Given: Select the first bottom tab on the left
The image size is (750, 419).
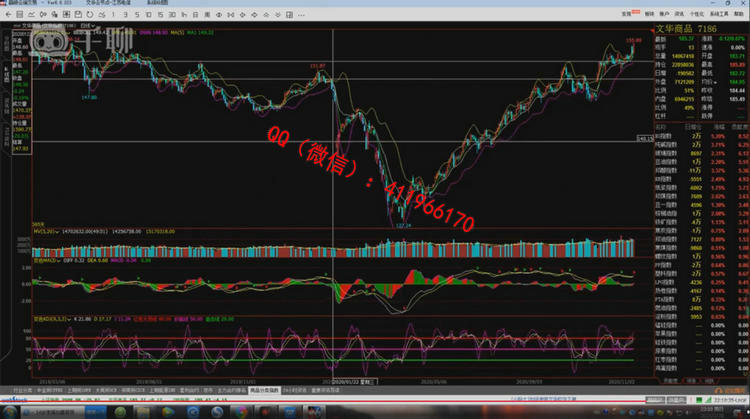Looking at the screenshot, I should tap(22, 390).
